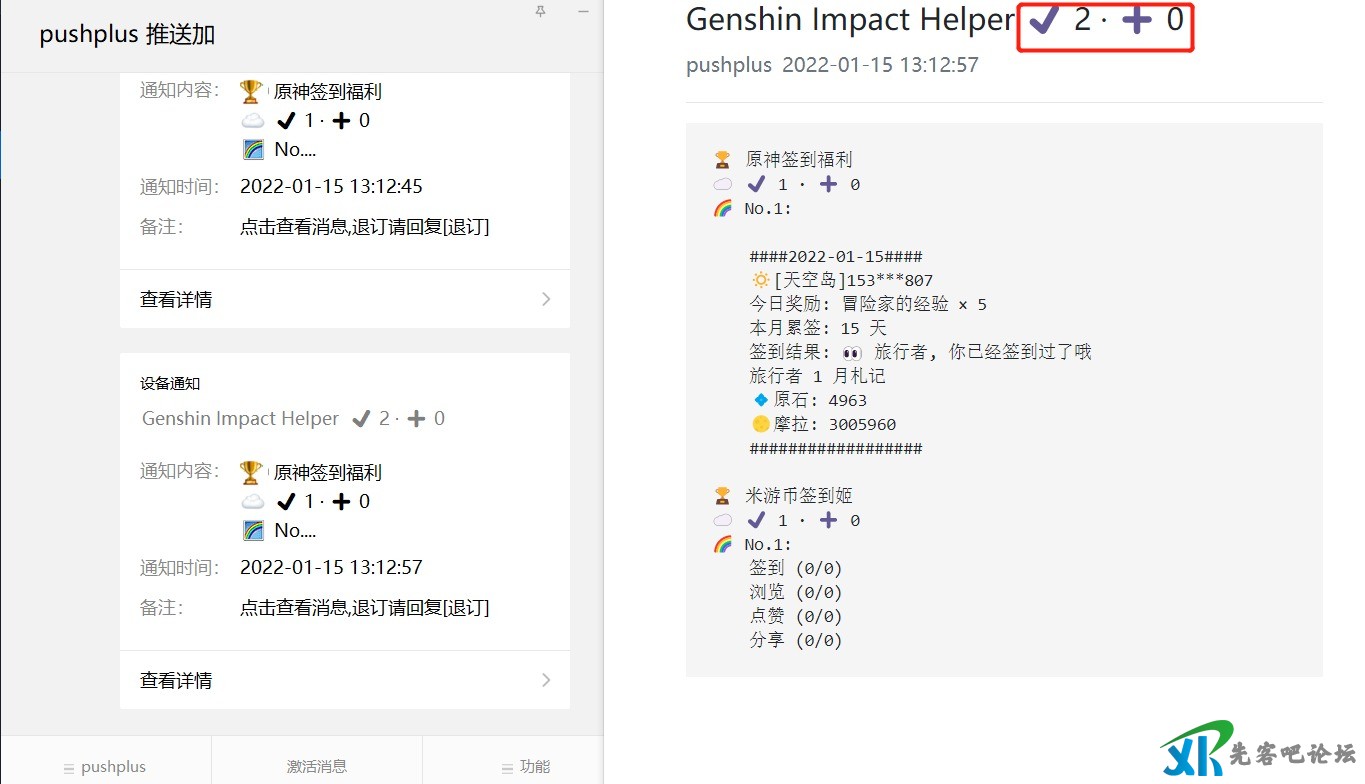The image size is (1365, 784).
Task: Click trophy emoji in first notification card
Action: [x=251, y=92]
